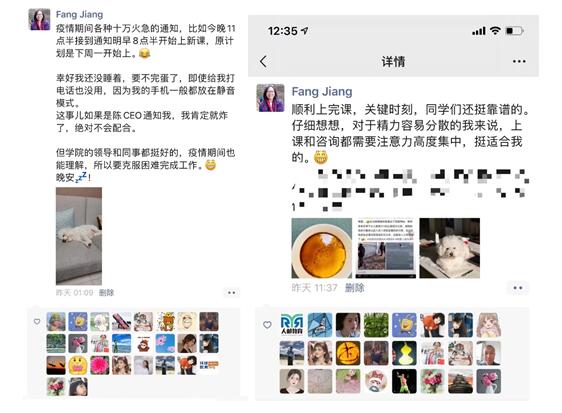Open Fang Jiang's avatar on the right post
Viewport: 562px width, 413px height.
coord(270,98)
